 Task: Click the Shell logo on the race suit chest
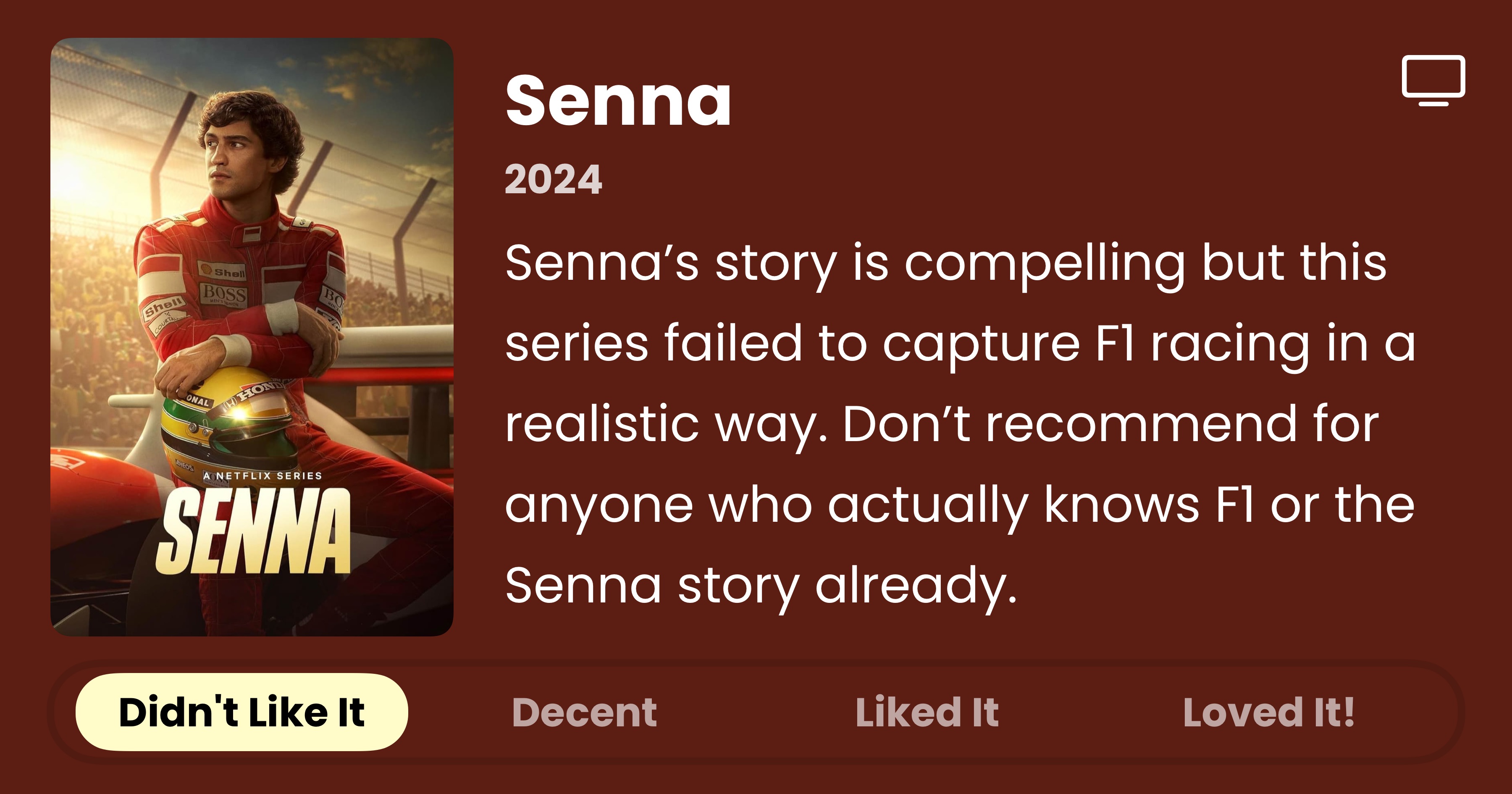(223, 271)
